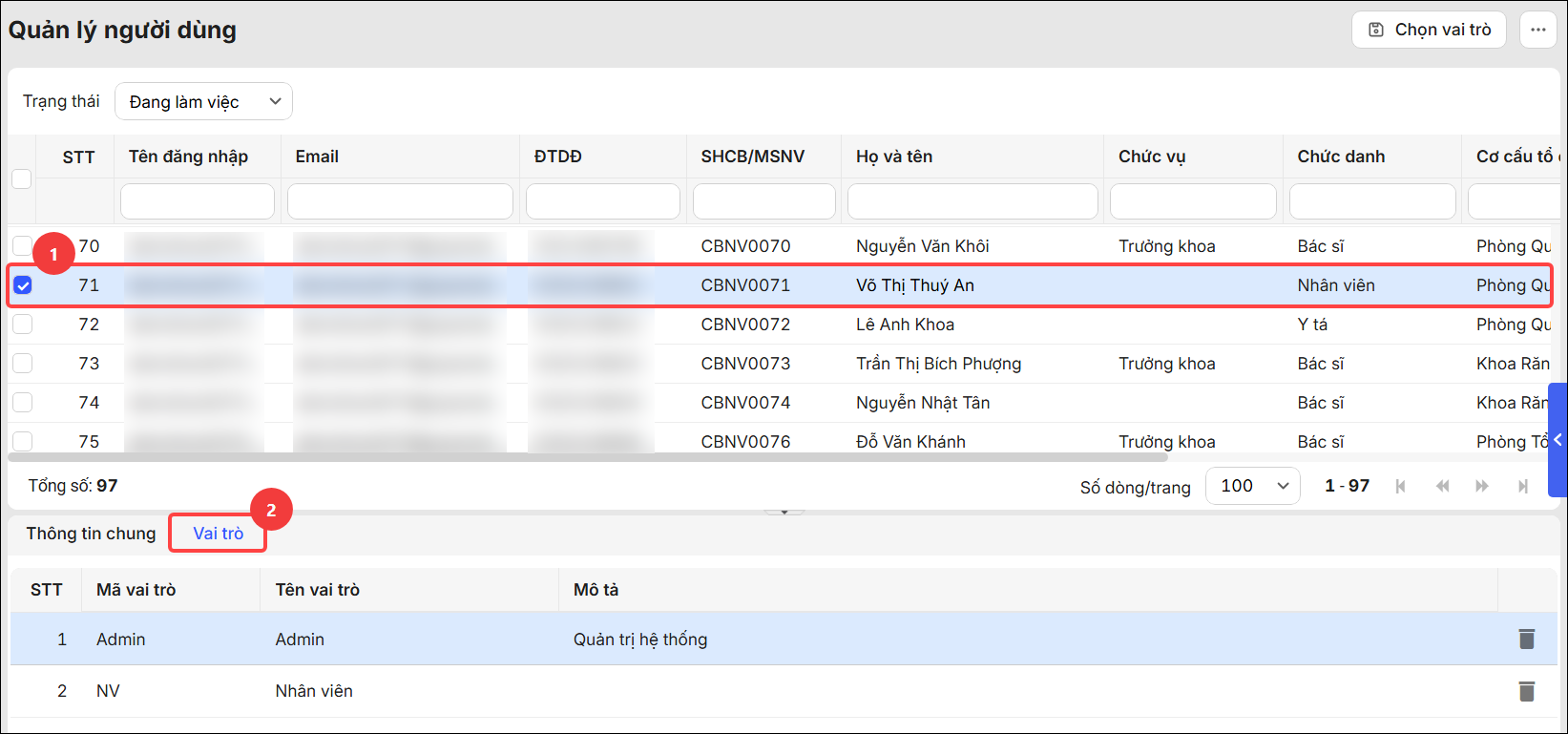Expand the blue side panel arrow

tap(1558, 440)
